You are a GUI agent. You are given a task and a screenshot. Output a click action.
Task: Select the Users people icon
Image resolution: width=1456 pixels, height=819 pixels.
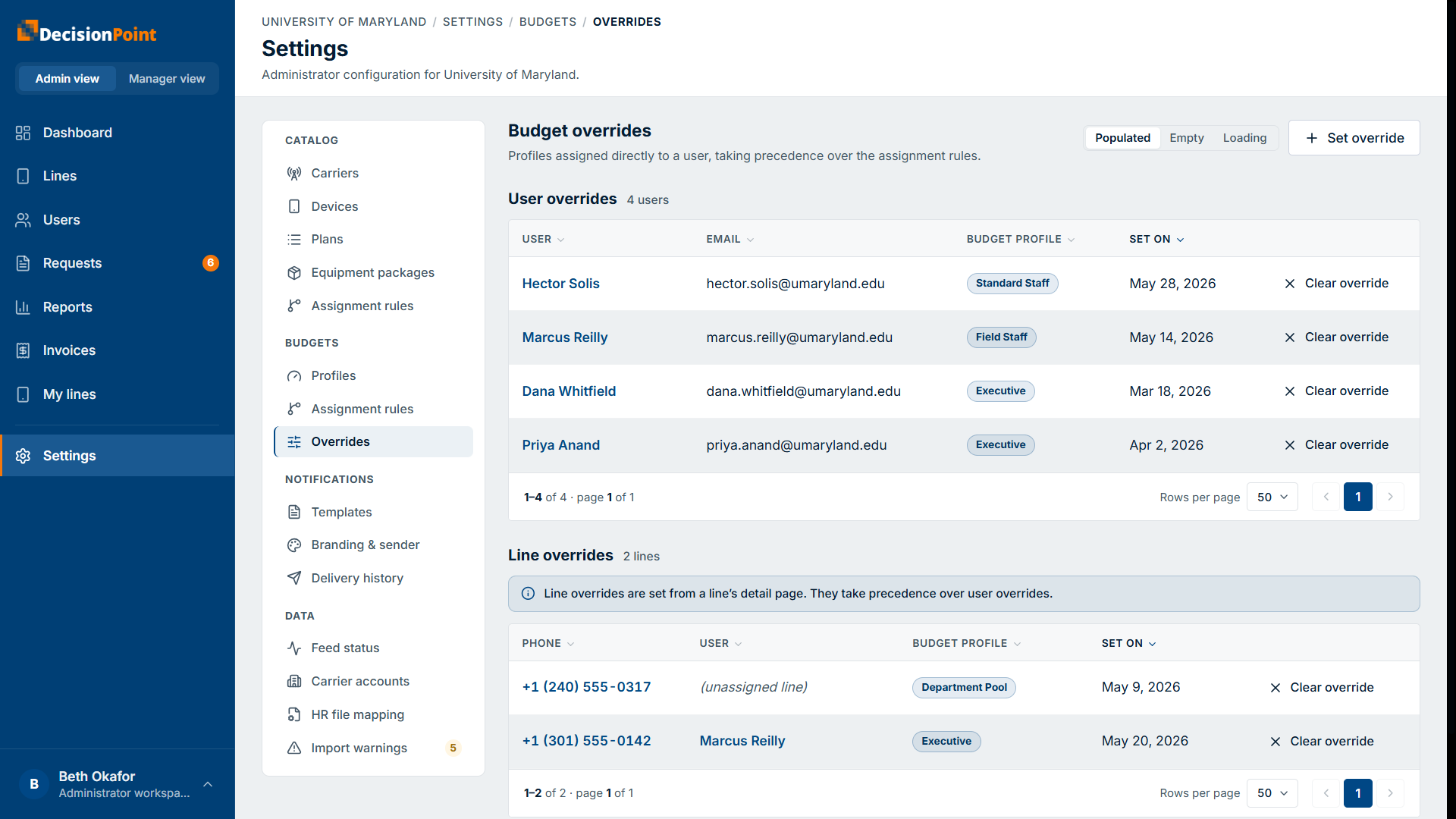coord(23,220)
